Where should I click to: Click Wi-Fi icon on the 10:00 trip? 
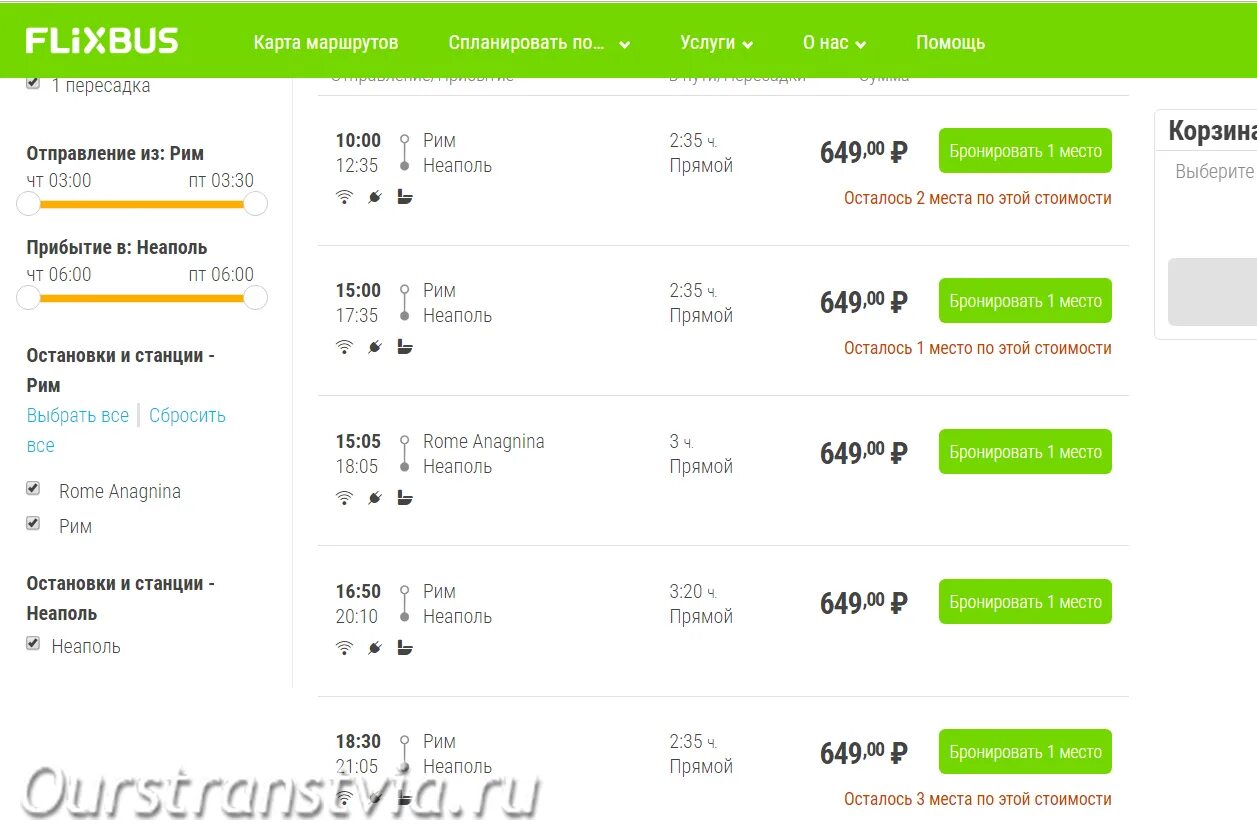(x=344, y=197)
